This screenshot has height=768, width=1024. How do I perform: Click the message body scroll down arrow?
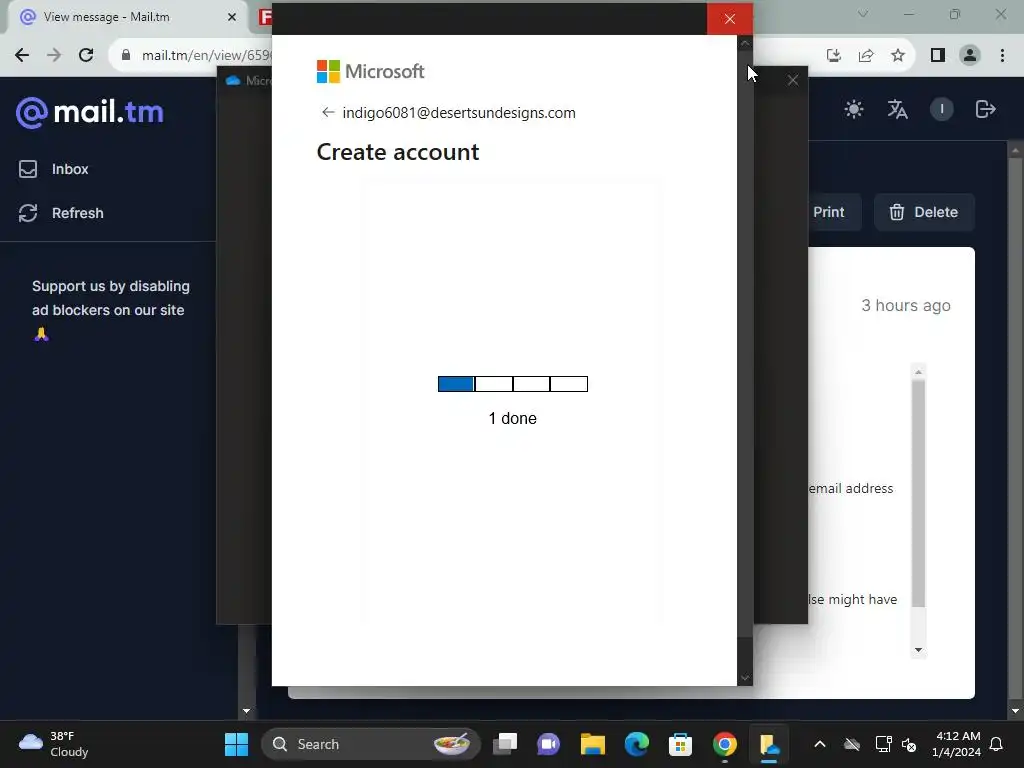pyautogui.click(x=918, y=650)
